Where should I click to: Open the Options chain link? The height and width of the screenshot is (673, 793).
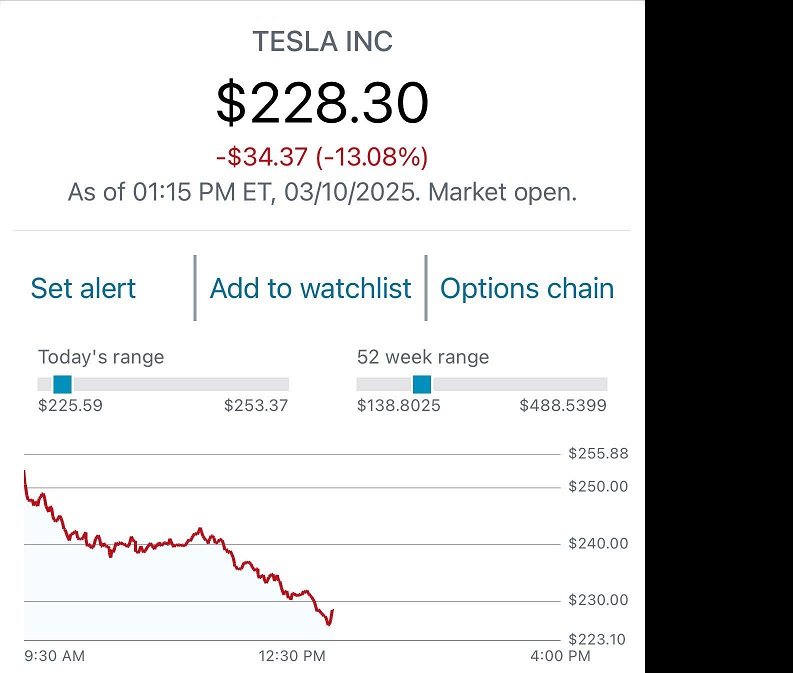[x=527, y=288]
